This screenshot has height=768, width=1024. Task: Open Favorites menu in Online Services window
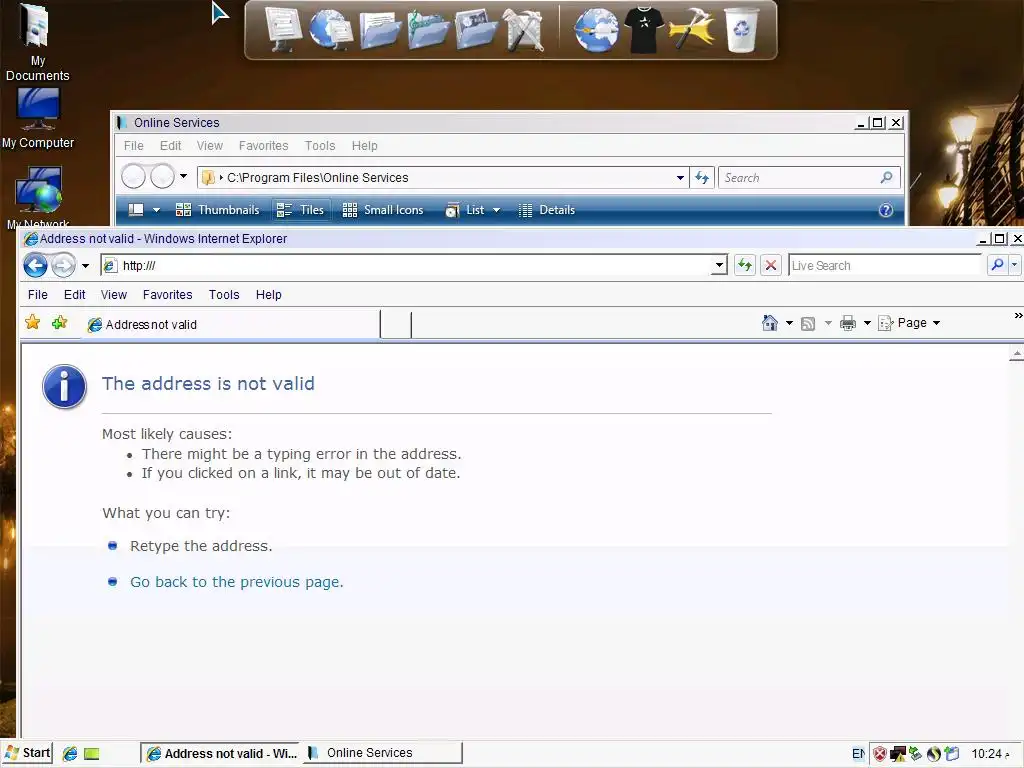coord(263,146)
